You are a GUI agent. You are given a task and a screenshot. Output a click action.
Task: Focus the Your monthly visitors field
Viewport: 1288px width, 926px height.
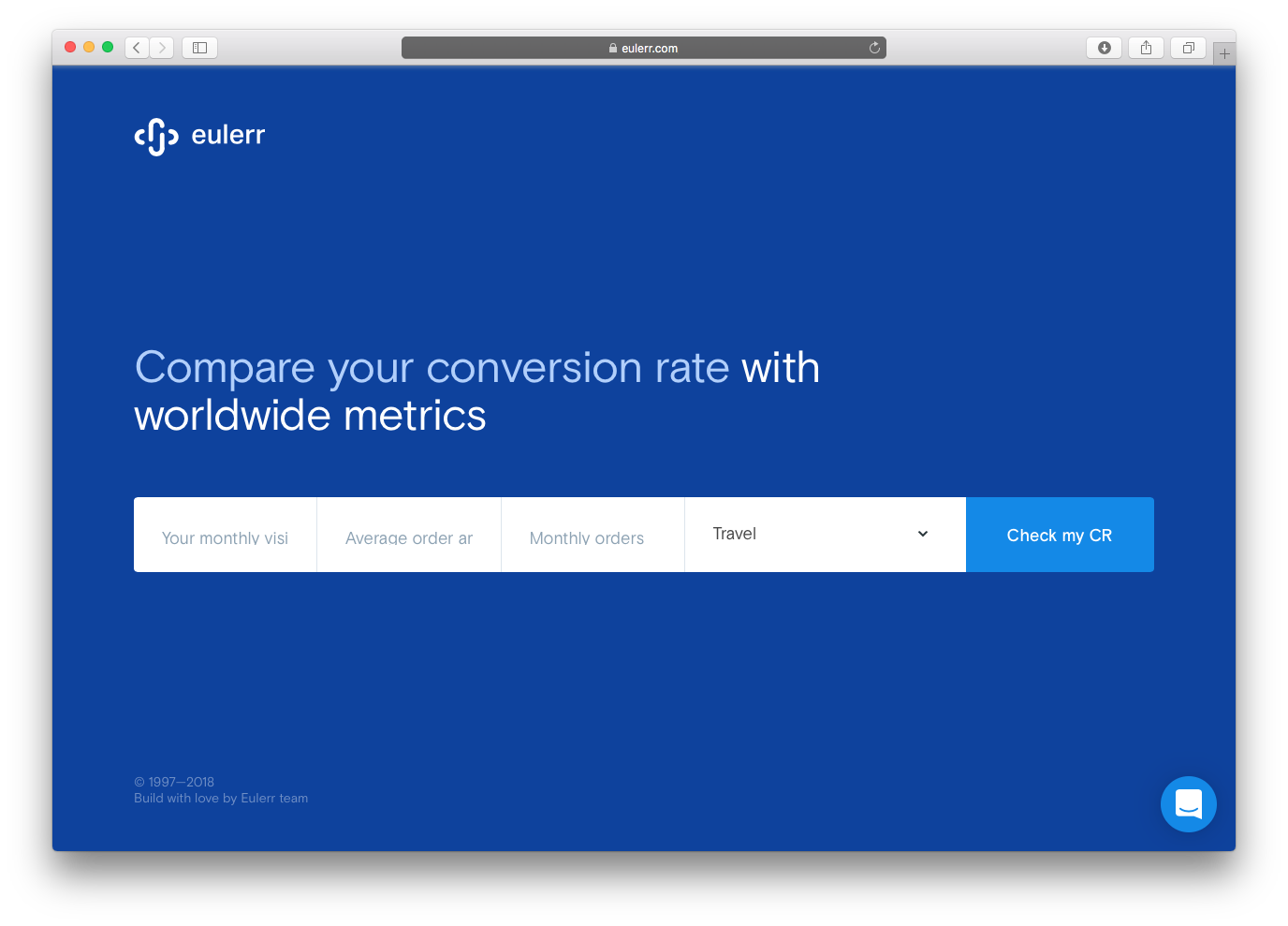[226, 535]
